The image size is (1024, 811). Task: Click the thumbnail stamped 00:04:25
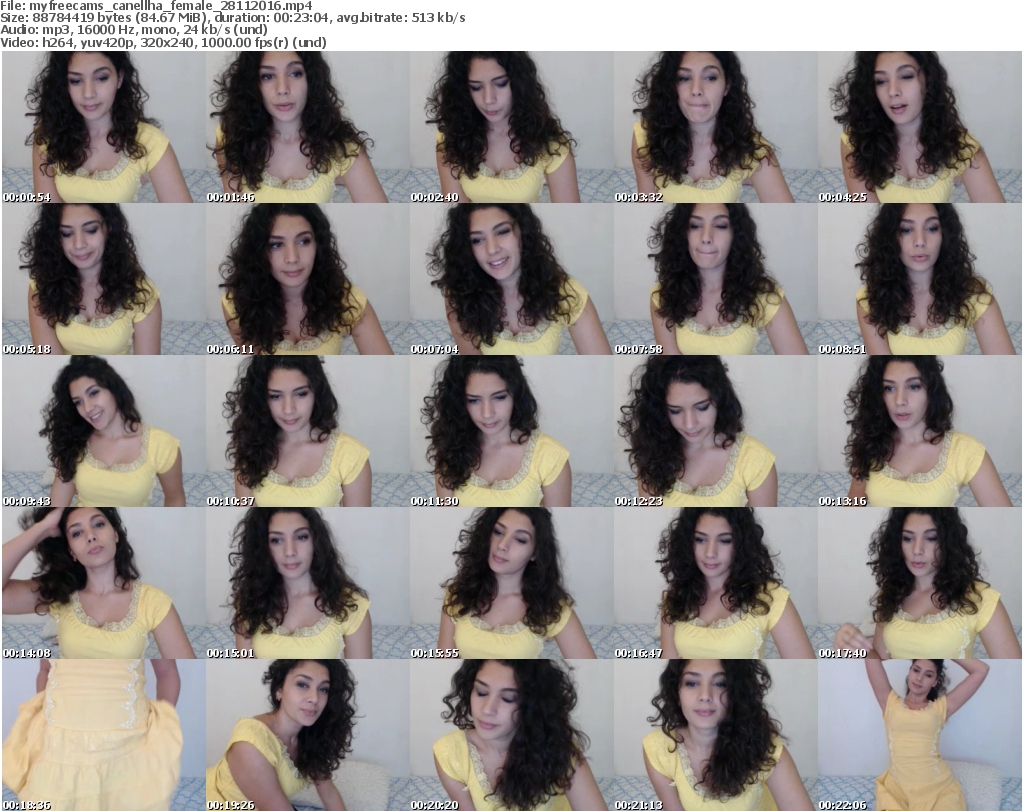tap(920, 127)
